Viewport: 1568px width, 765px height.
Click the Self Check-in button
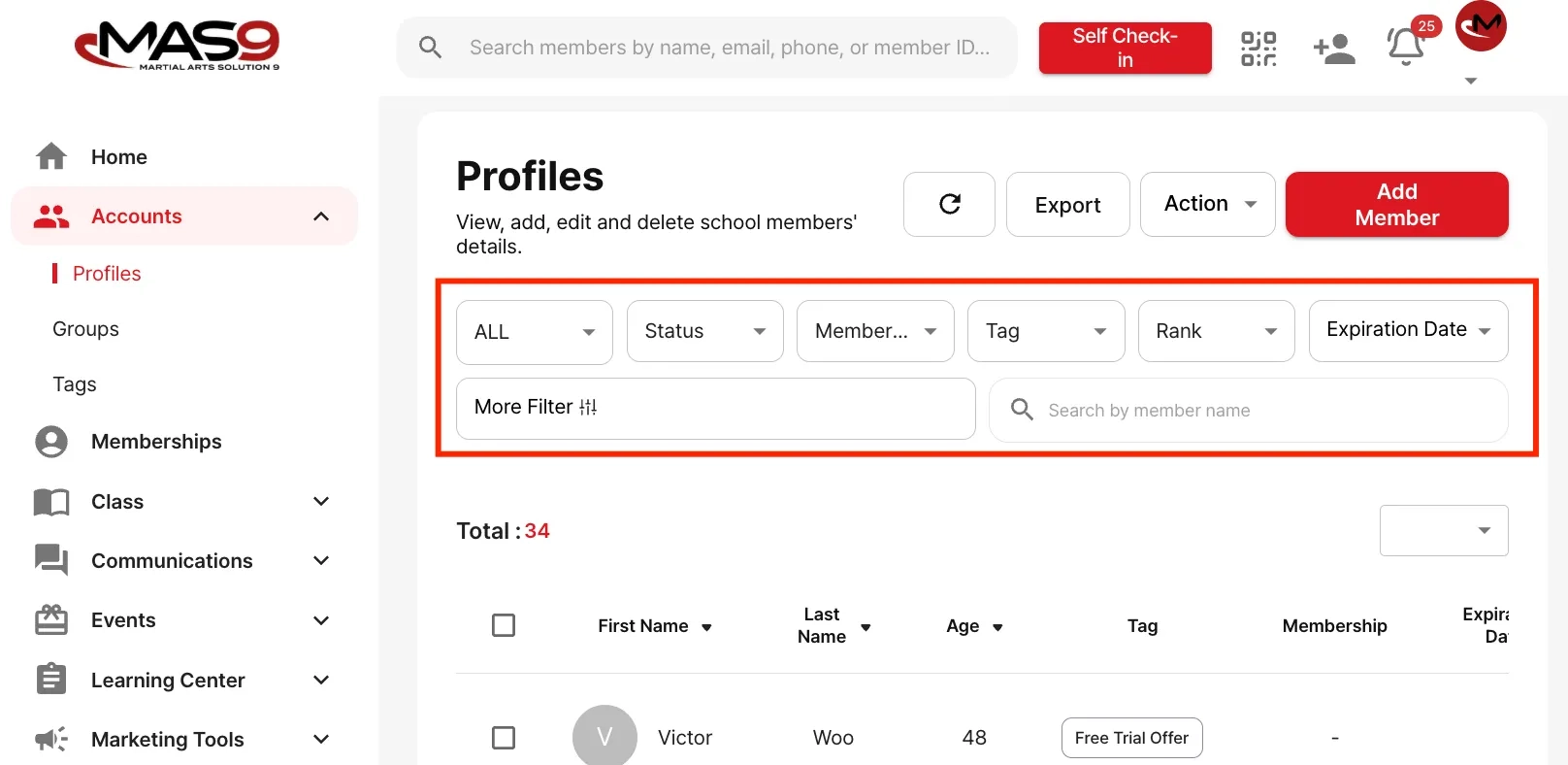(x=1125, y=48)
